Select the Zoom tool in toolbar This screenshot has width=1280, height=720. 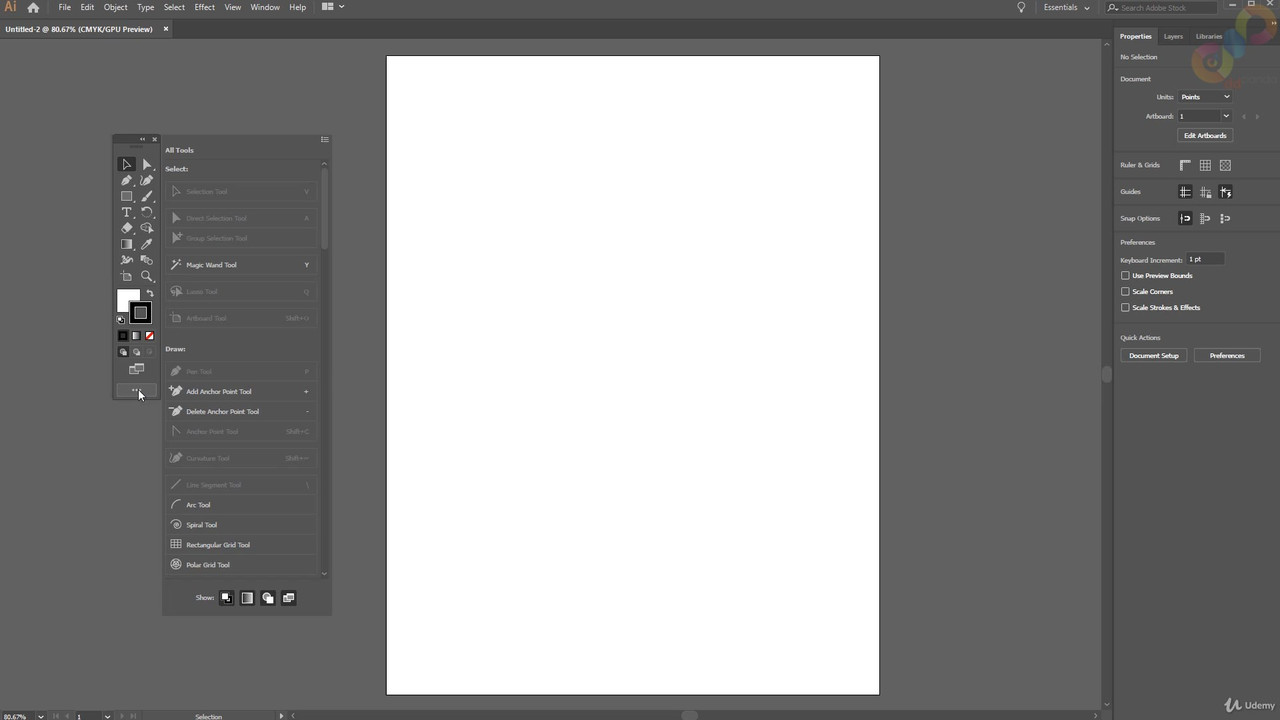pyautogui.click(x=147, y=276)
